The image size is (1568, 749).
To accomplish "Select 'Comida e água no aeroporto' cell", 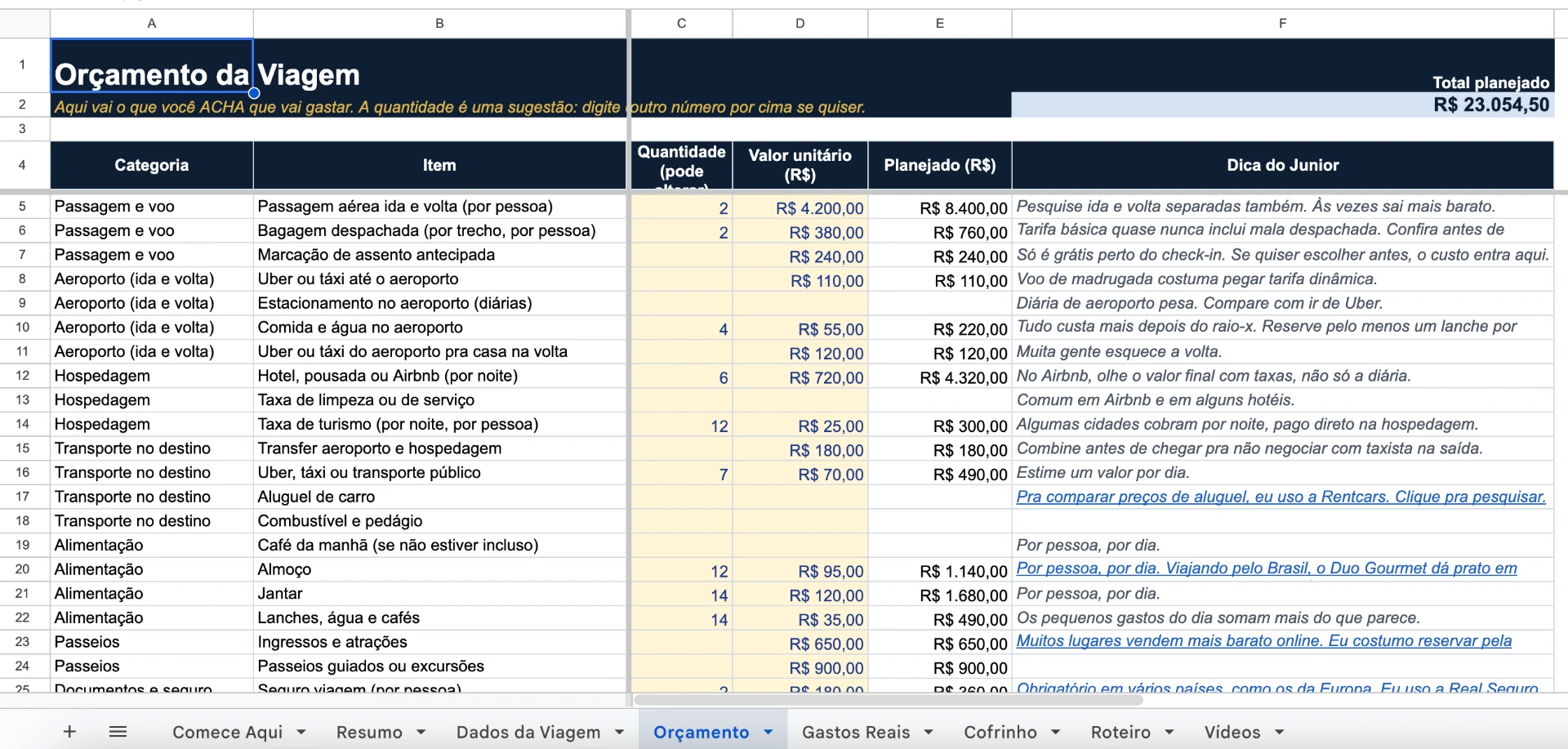I will coord(439,328).
